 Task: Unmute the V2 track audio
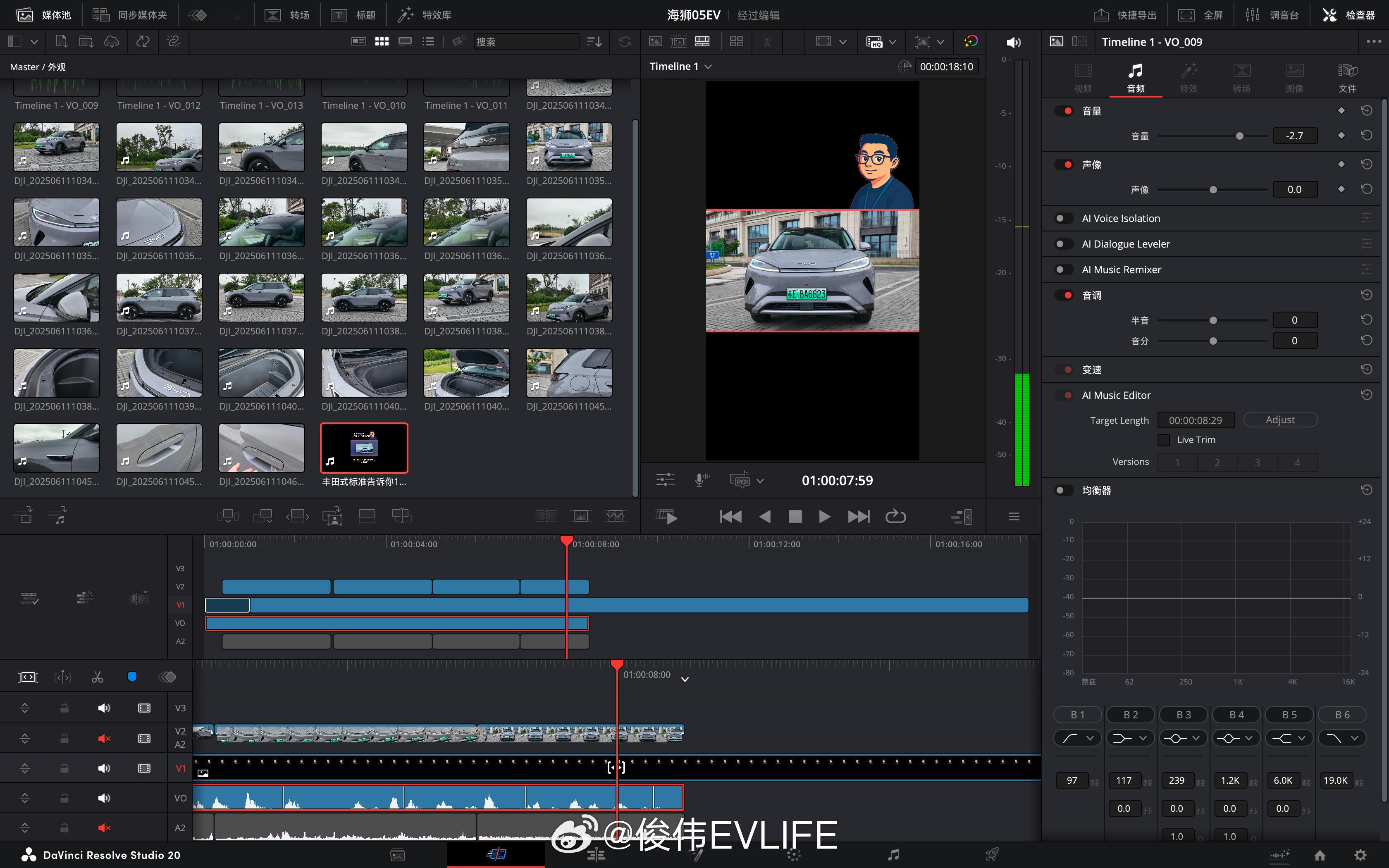(x=104, y=738)
